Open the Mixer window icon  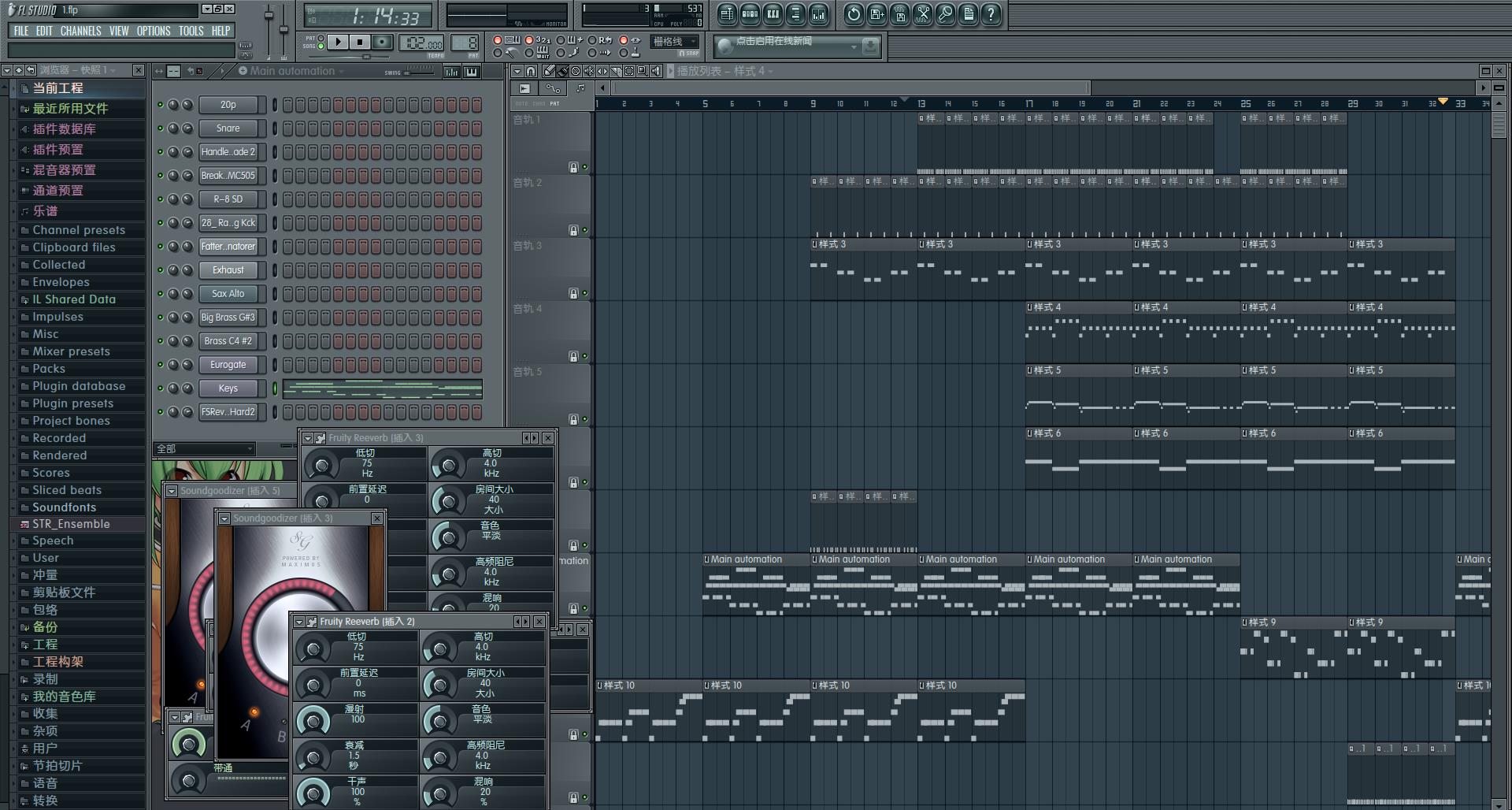(x=819, y=14)
